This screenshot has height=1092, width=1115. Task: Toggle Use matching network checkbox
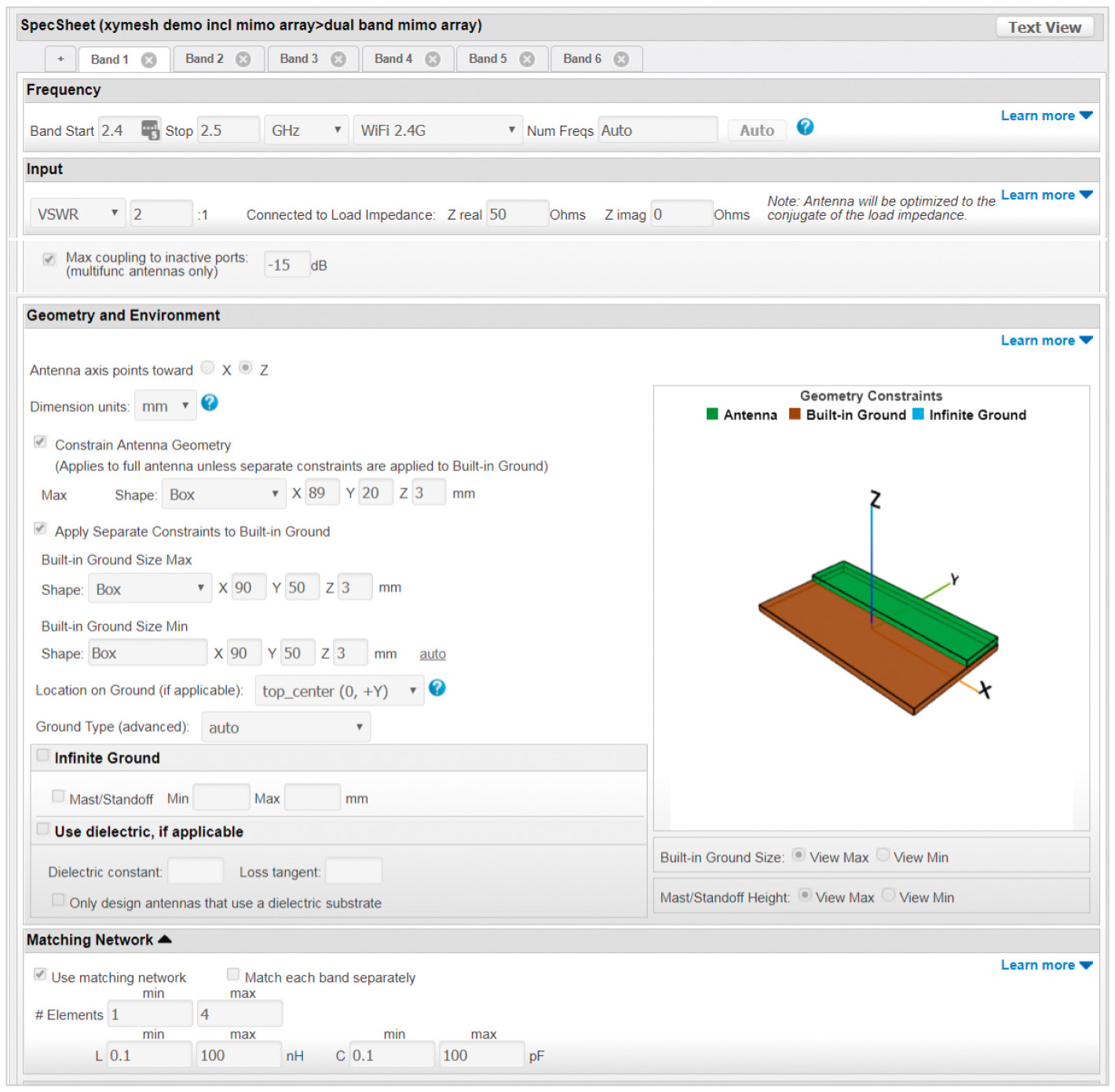coord(39,975)
